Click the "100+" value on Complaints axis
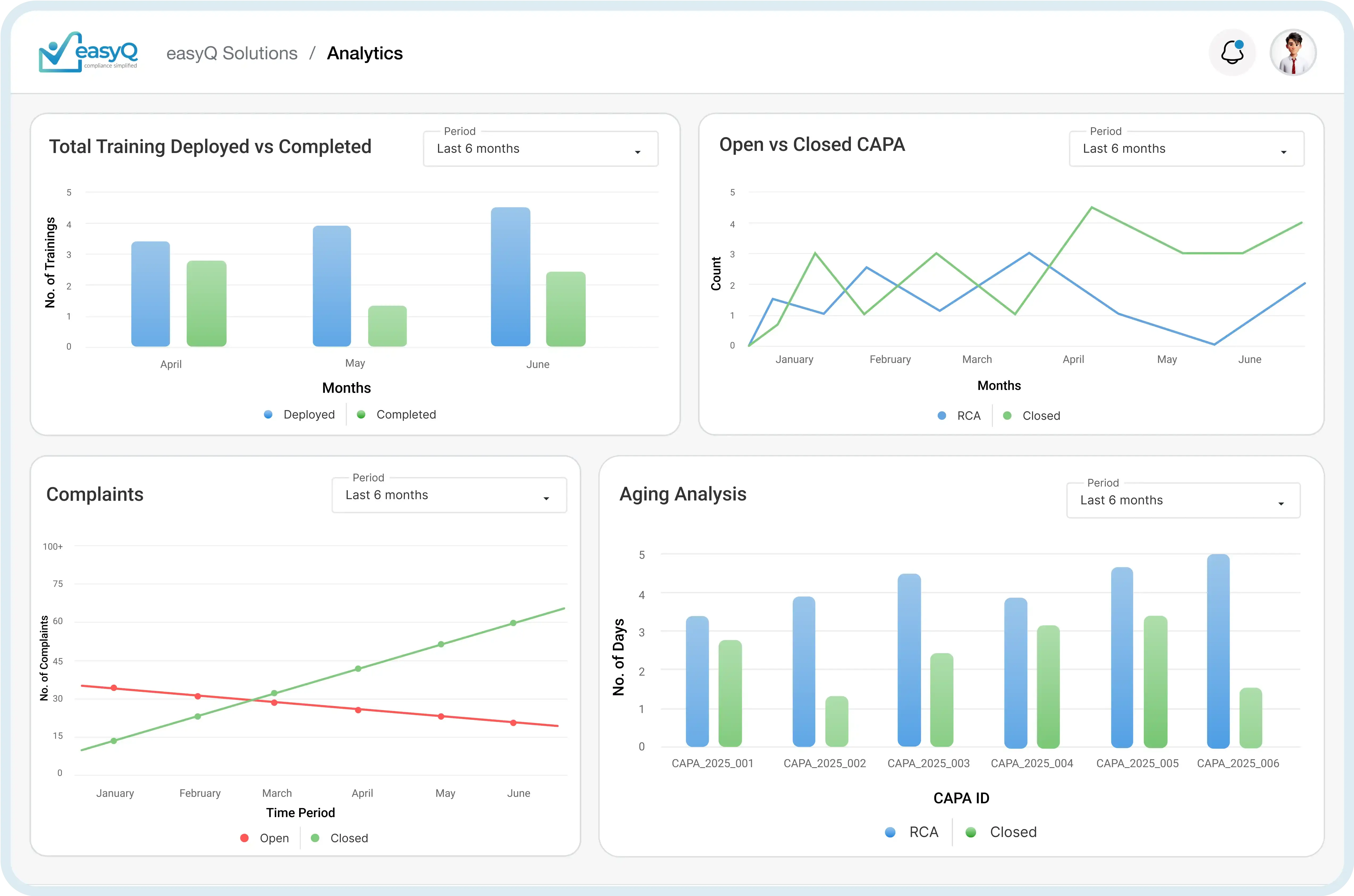The height and width of the screenshot is (896, 1354). (x=53, y=547)
